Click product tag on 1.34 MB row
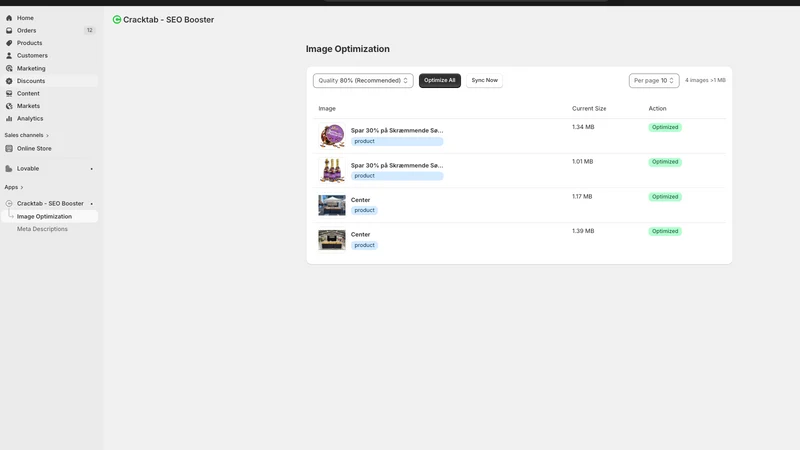Screen dimensions: 800x450 click(397, 141)
